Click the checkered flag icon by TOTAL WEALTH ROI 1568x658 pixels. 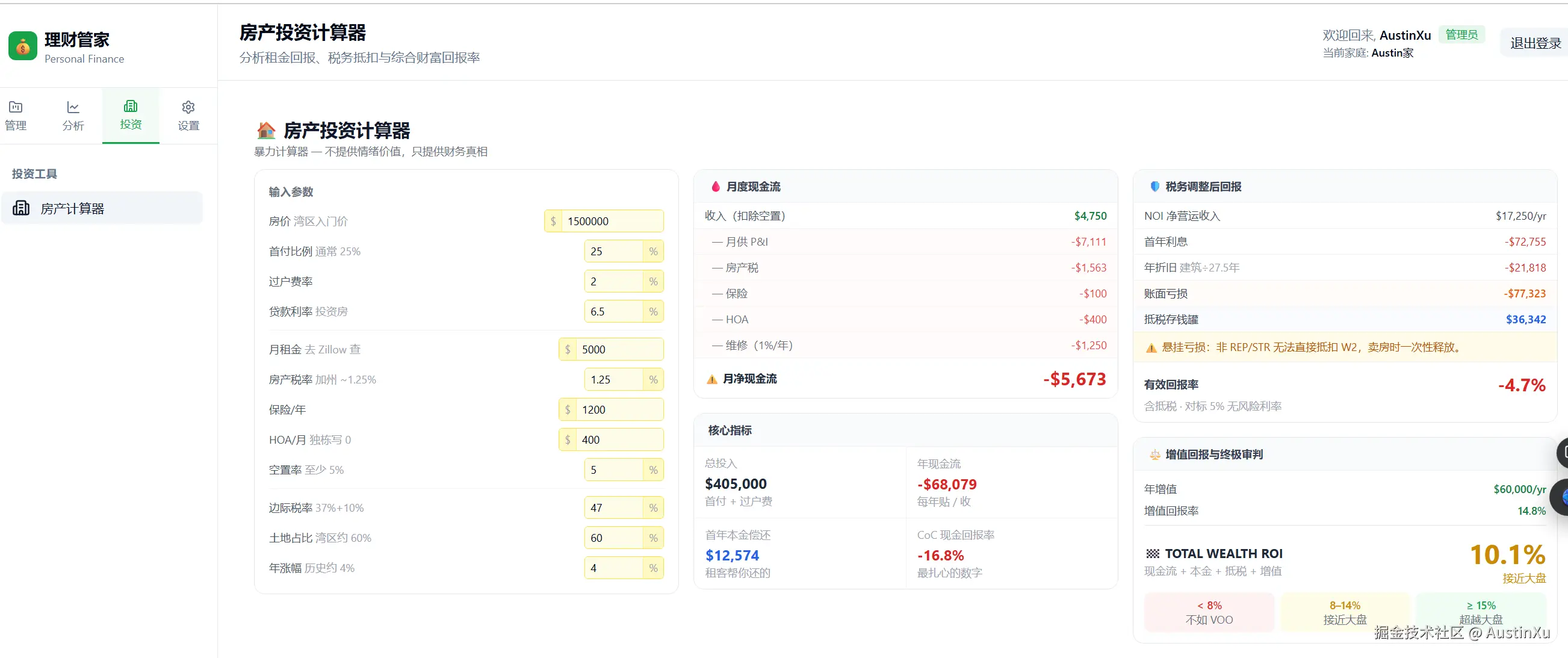(x=1152, y=553)
